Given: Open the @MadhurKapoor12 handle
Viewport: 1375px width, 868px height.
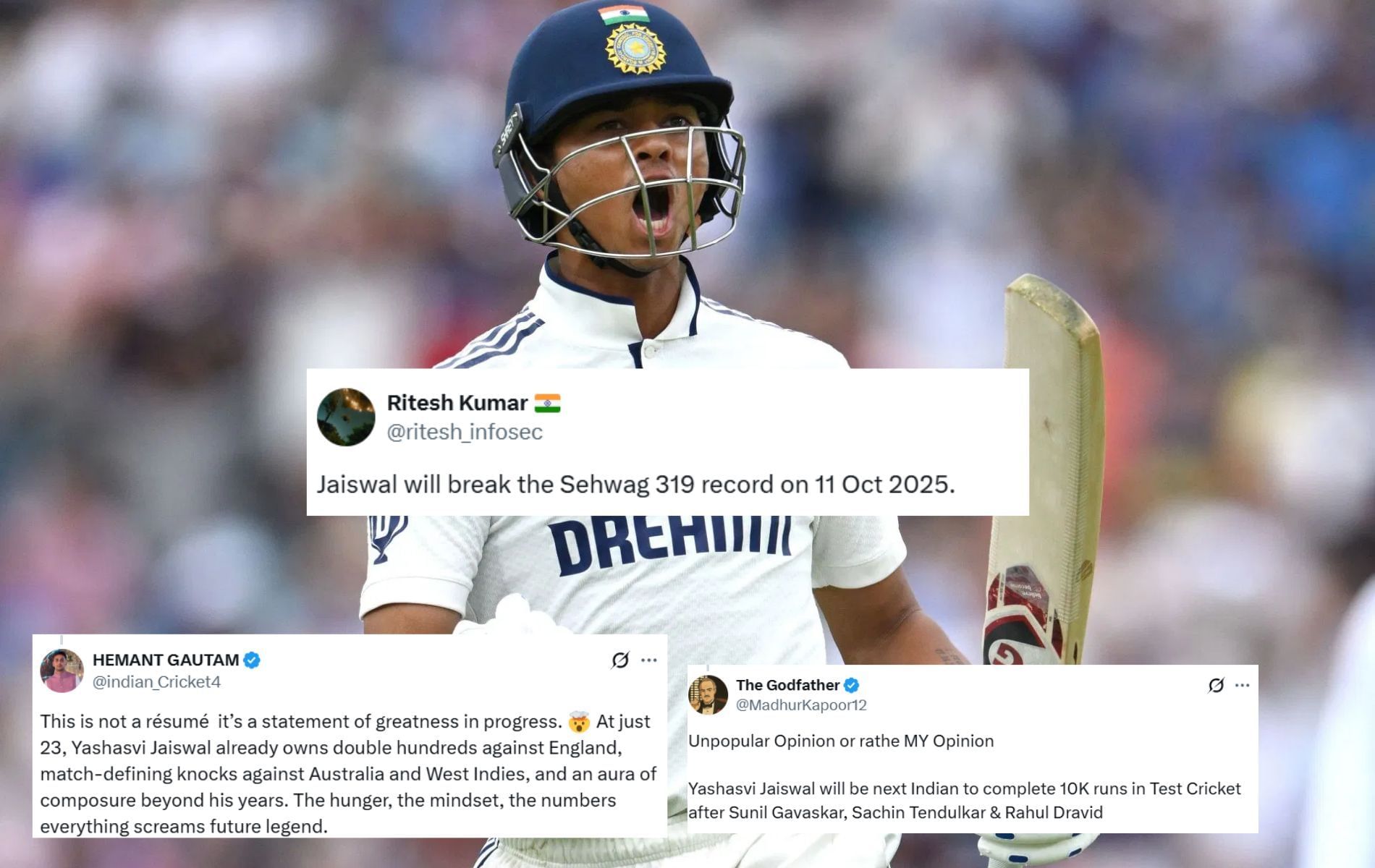Looking at the screenshot, I should pyautogui.click(x=801, y=705).
